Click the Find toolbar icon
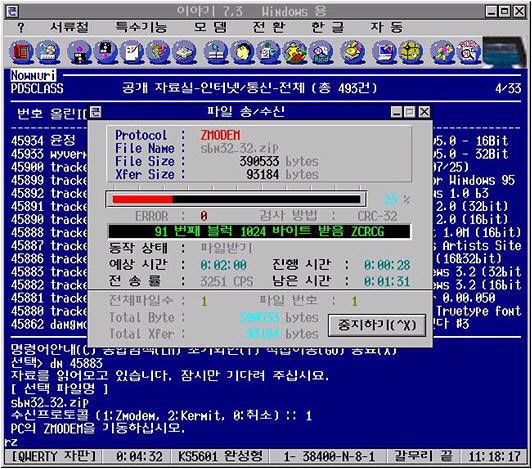Screen dimensions: 532x469 point(321,52)
